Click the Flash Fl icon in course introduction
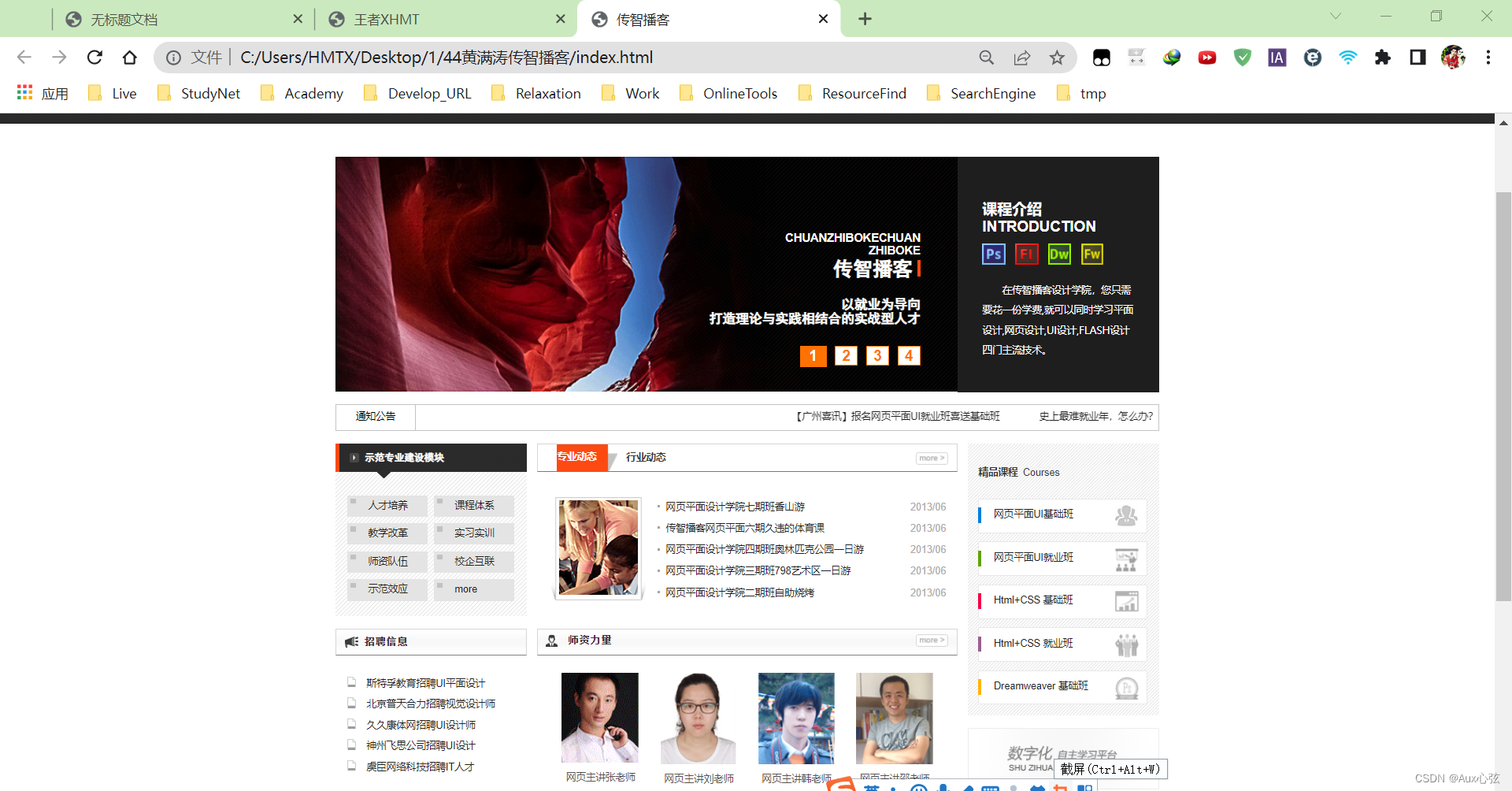Image resolution: width=1512 pixels, height=791 pixels. tap(1026, 254)
